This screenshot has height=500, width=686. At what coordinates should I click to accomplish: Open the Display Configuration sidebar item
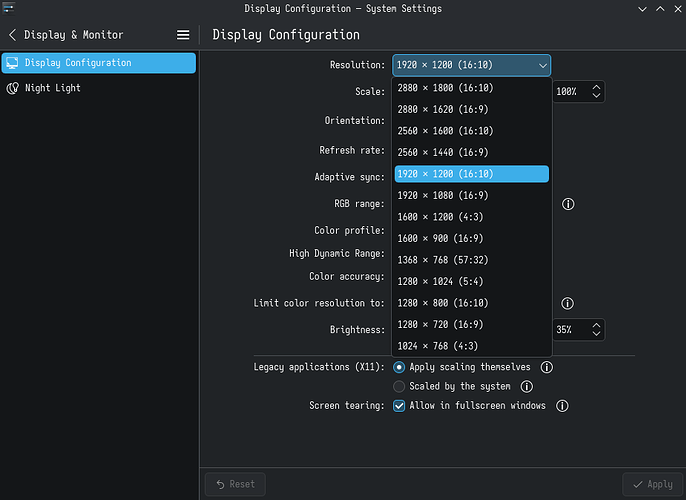click(98, 63)
